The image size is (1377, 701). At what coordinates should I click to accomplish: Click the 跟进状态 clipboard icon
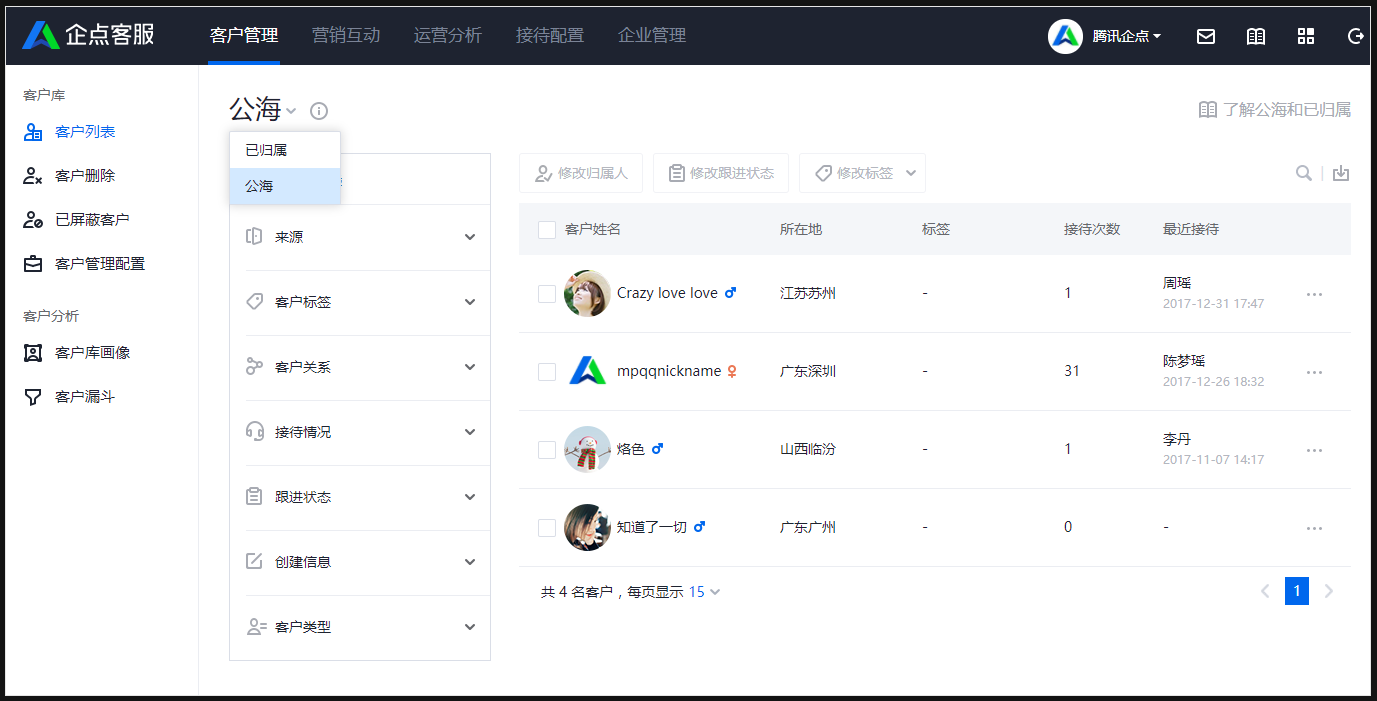pyautogui.click(x=254, y=497)
